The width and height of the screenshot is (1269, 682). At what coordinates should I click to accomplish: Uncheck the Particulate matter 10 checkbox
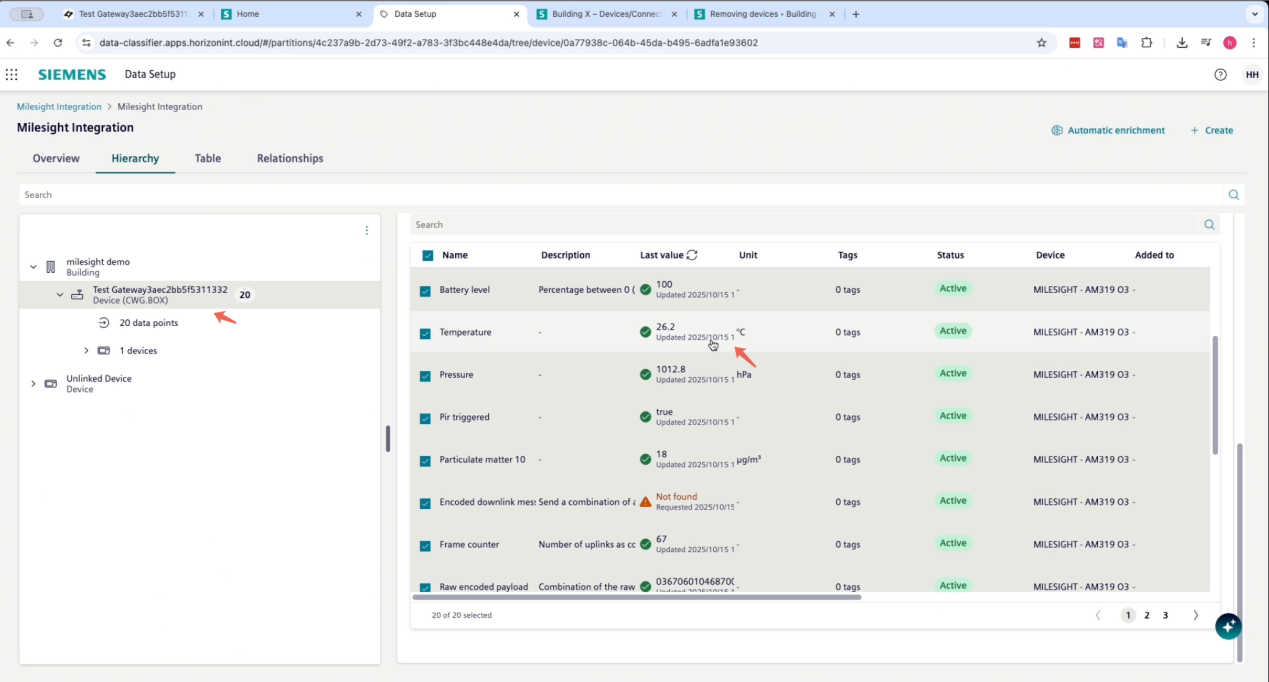click(x=425, y=461)
